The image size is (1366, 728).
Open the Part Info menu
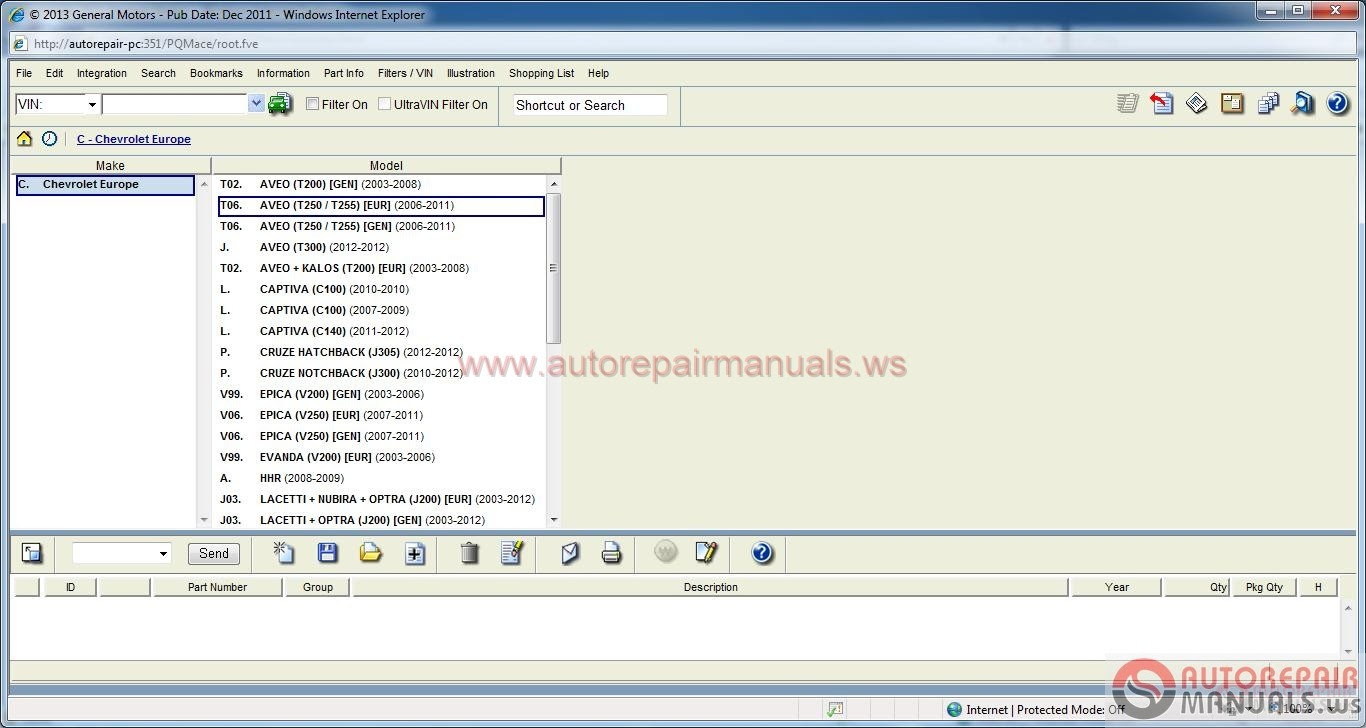tap(344, 73)
